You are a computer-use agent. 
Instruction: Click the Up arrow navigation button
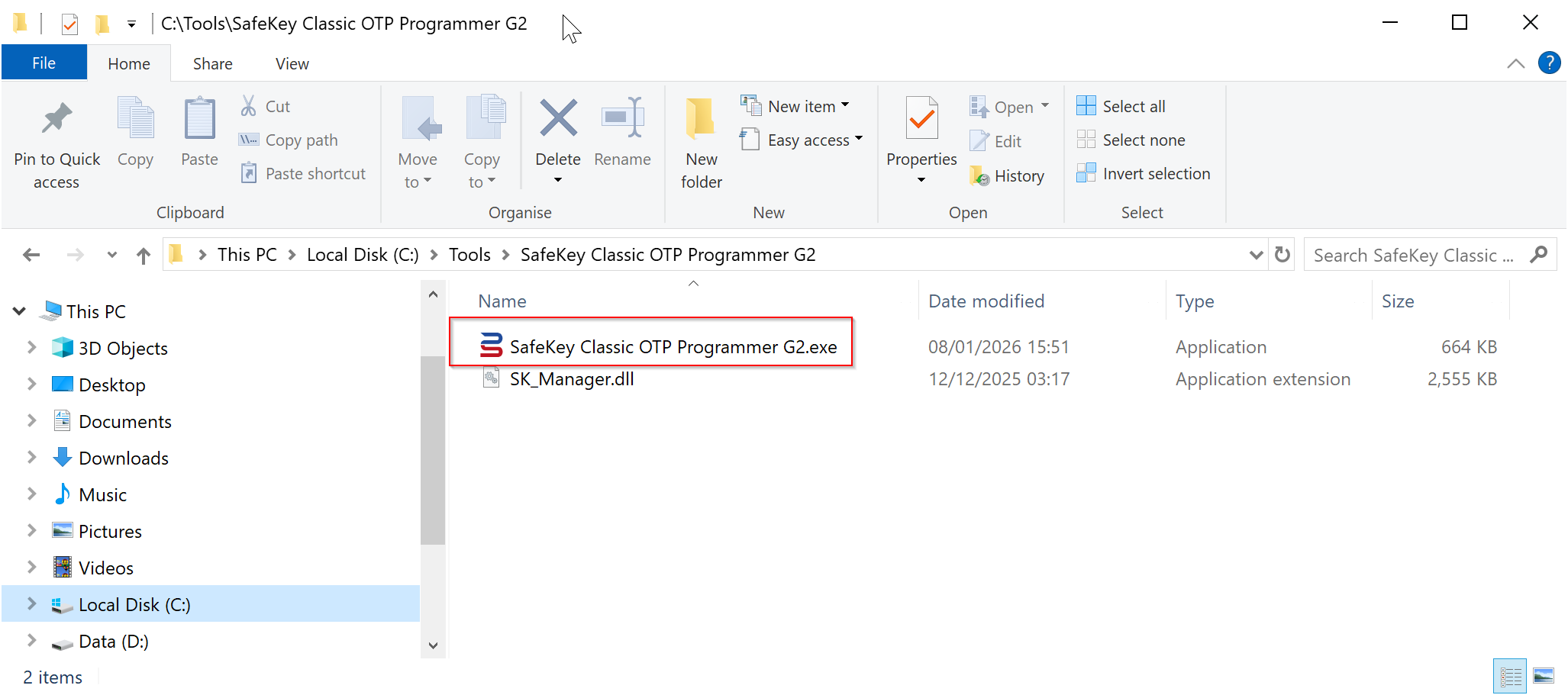click(143, 256)
